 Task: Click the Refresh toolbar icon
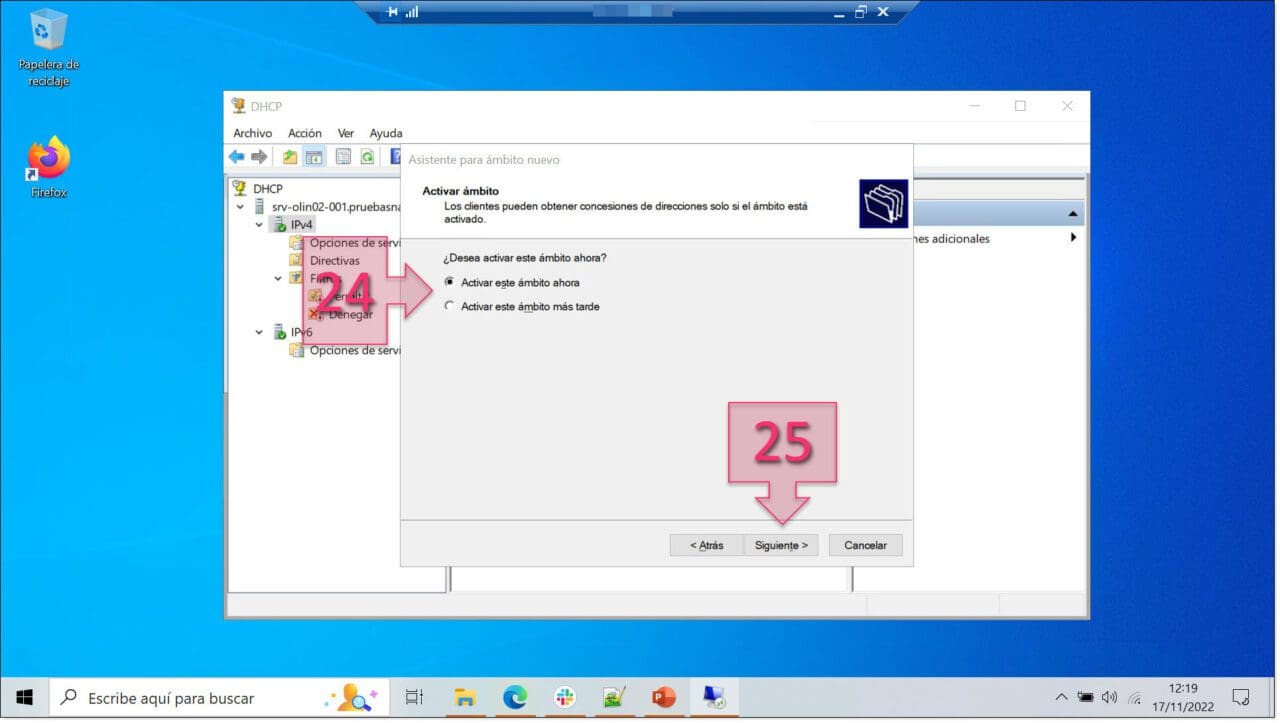[x=367, y=157]
